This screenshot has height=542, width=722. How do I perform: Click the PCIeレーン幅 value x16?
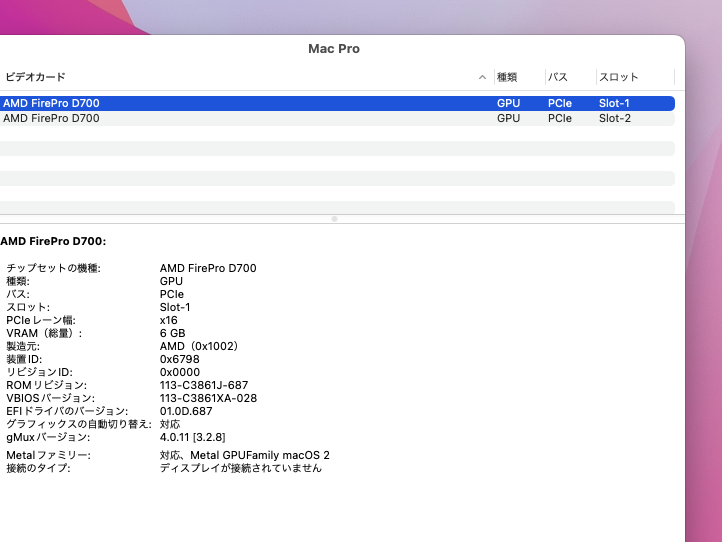coord(169,320)
